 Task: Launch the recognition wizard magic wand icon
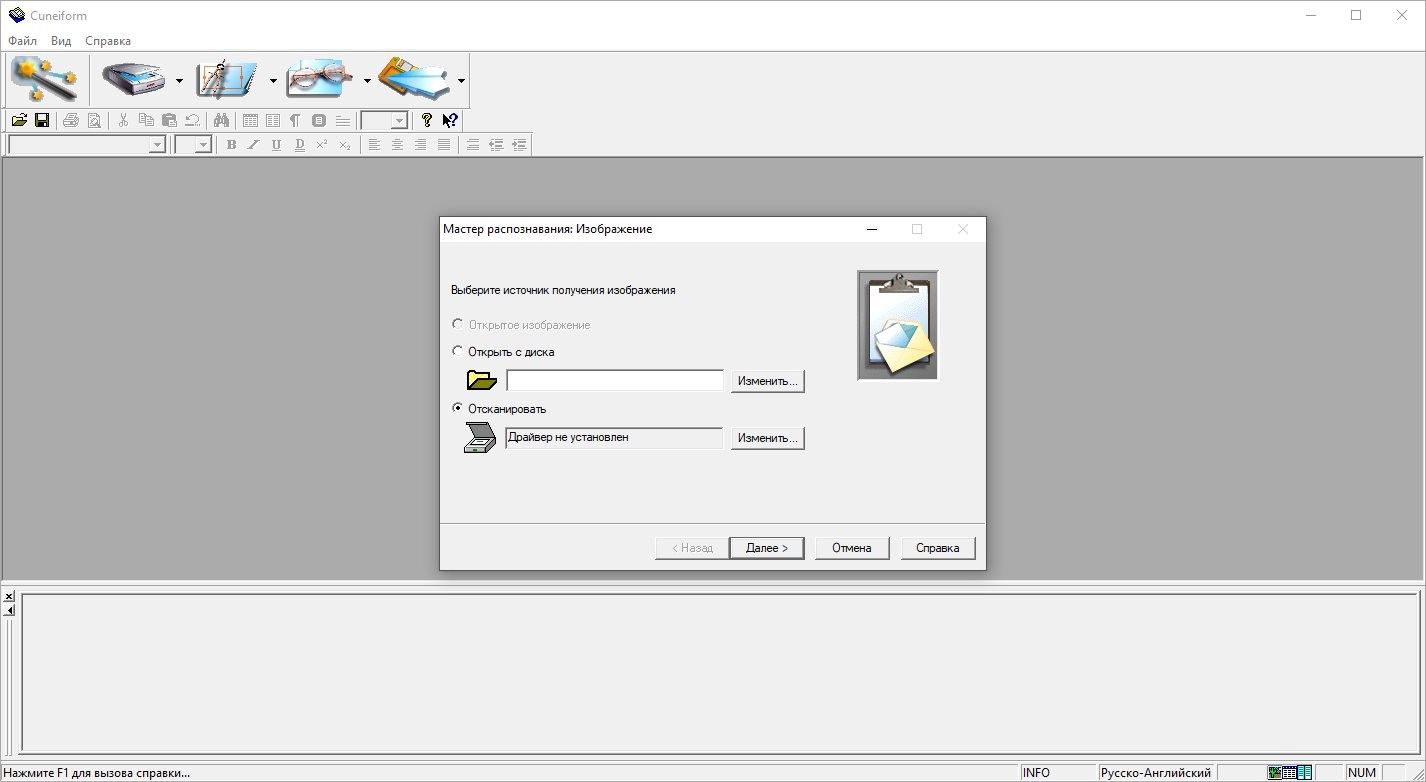[44, 80]
